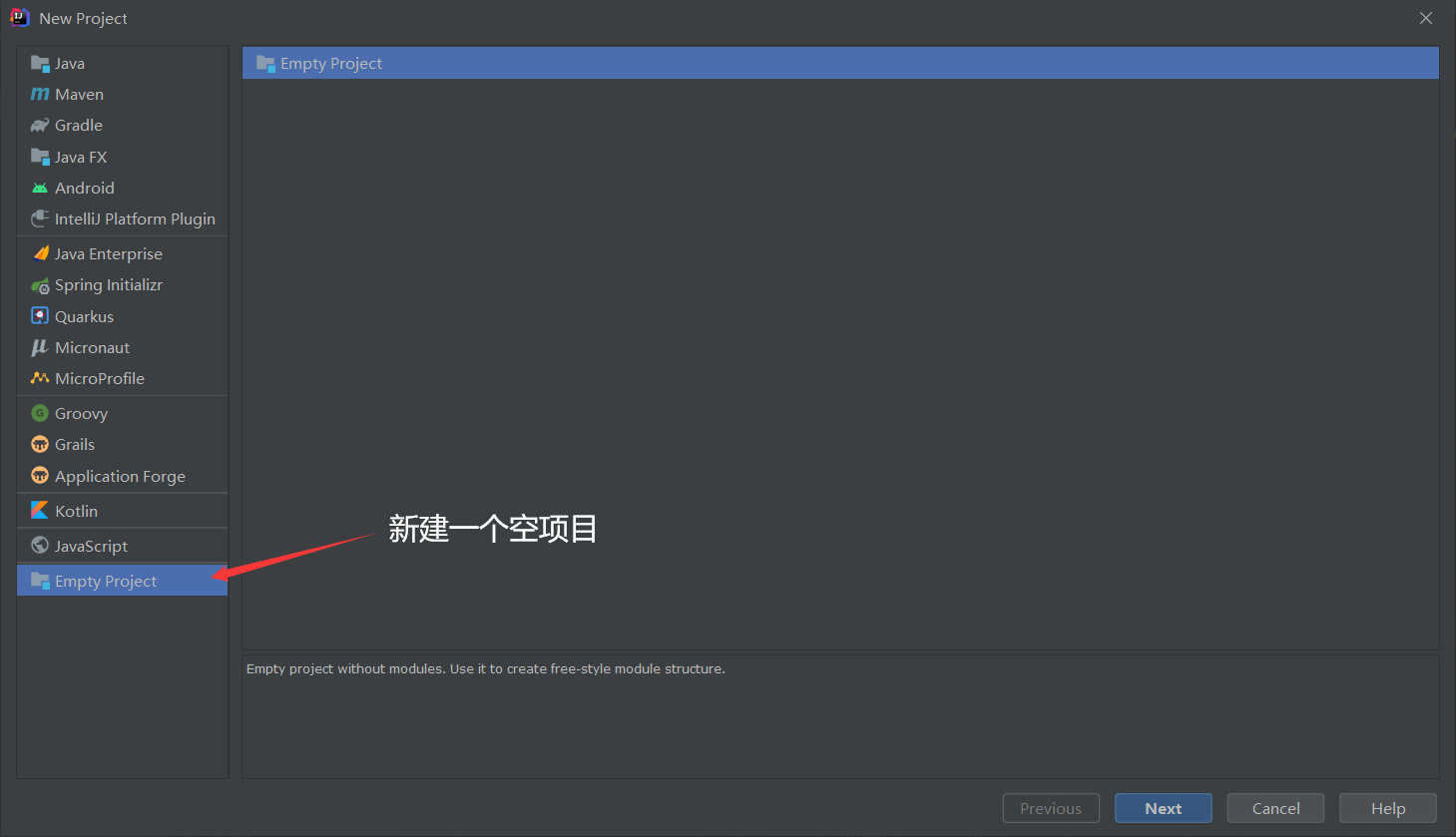Click the Java FX folder icon
Image resolution: width=1456 pixels, height=837 pixels.
pos(40,157)
